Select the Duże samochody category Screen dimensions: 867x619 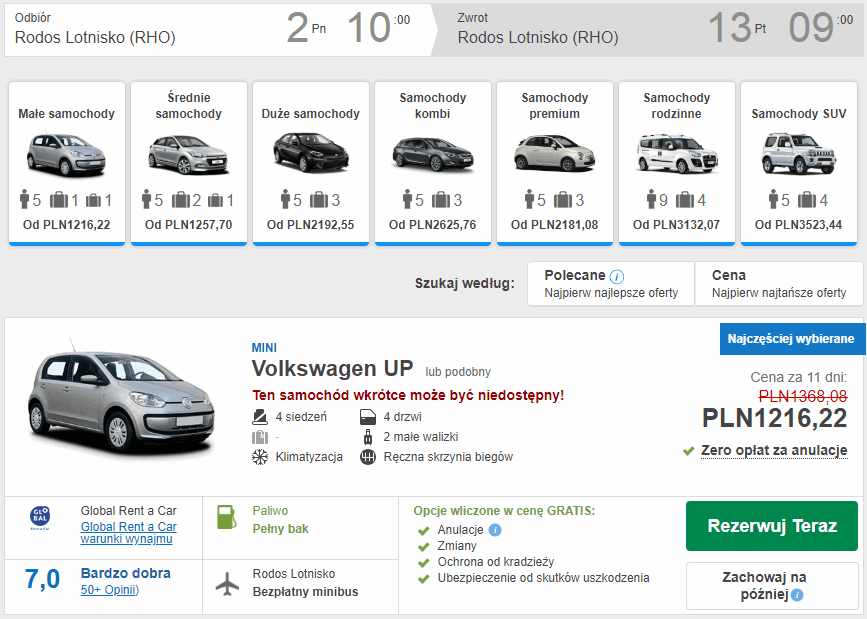click(311, 163)
